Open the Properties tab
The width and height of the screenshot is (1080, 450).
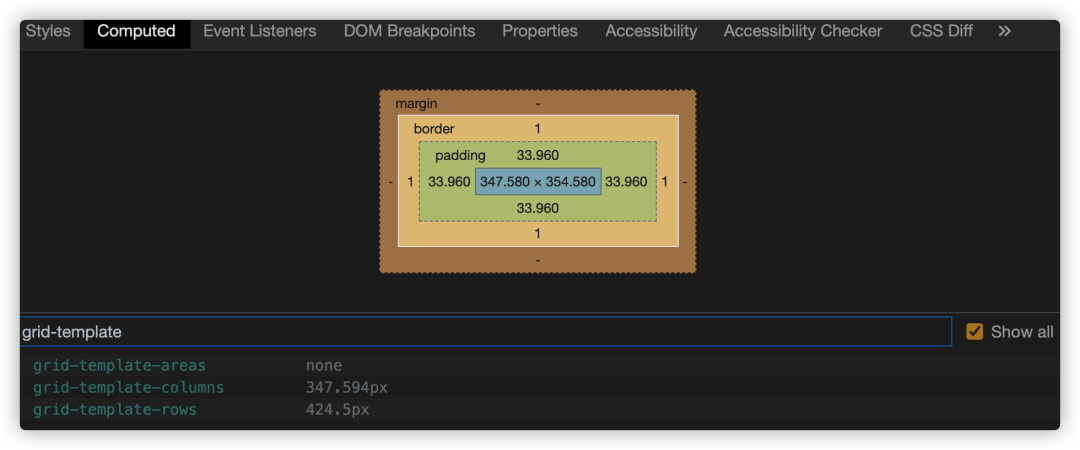click(x=539, y=31)
